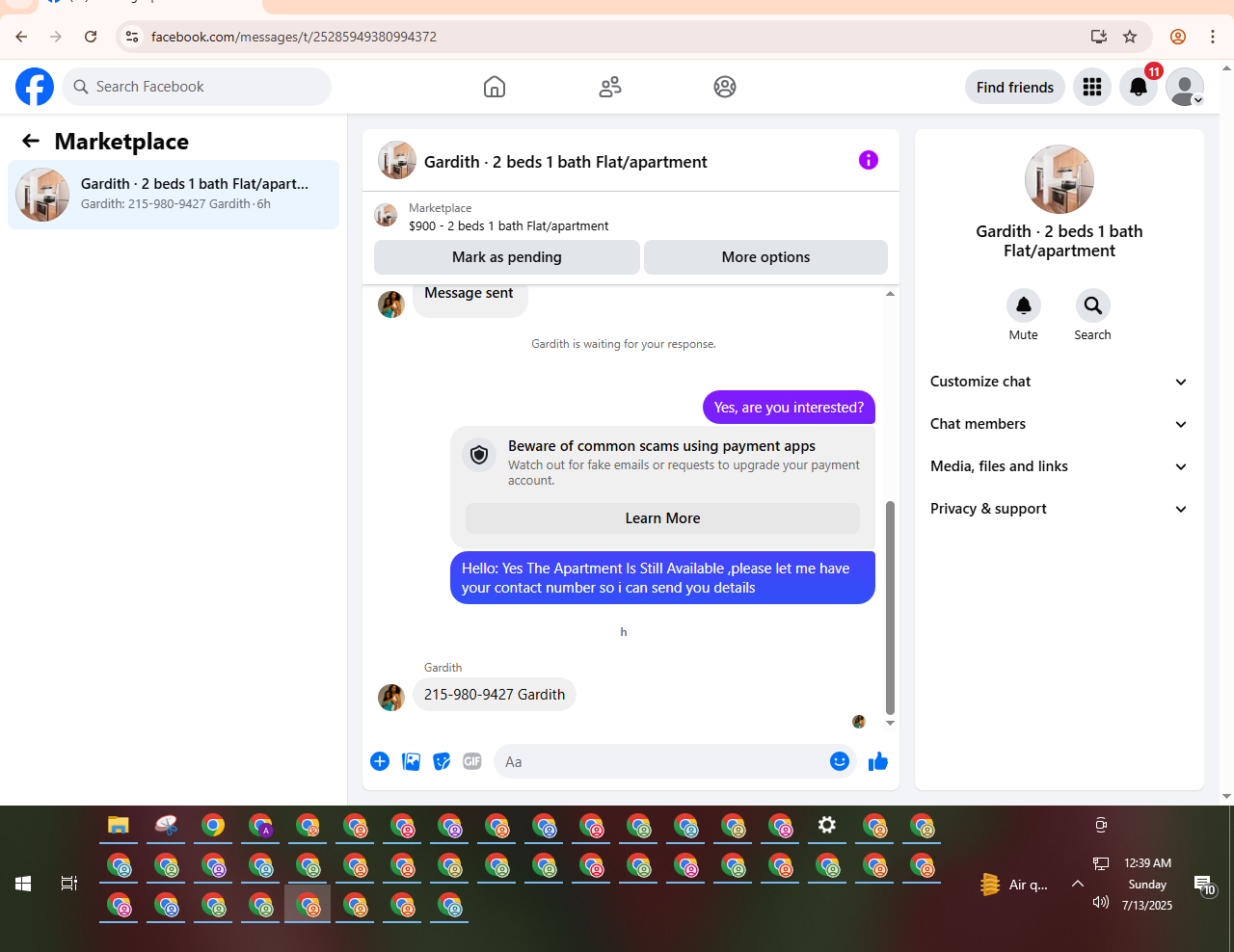Show hidden system tray icons

click(1078, 884)
